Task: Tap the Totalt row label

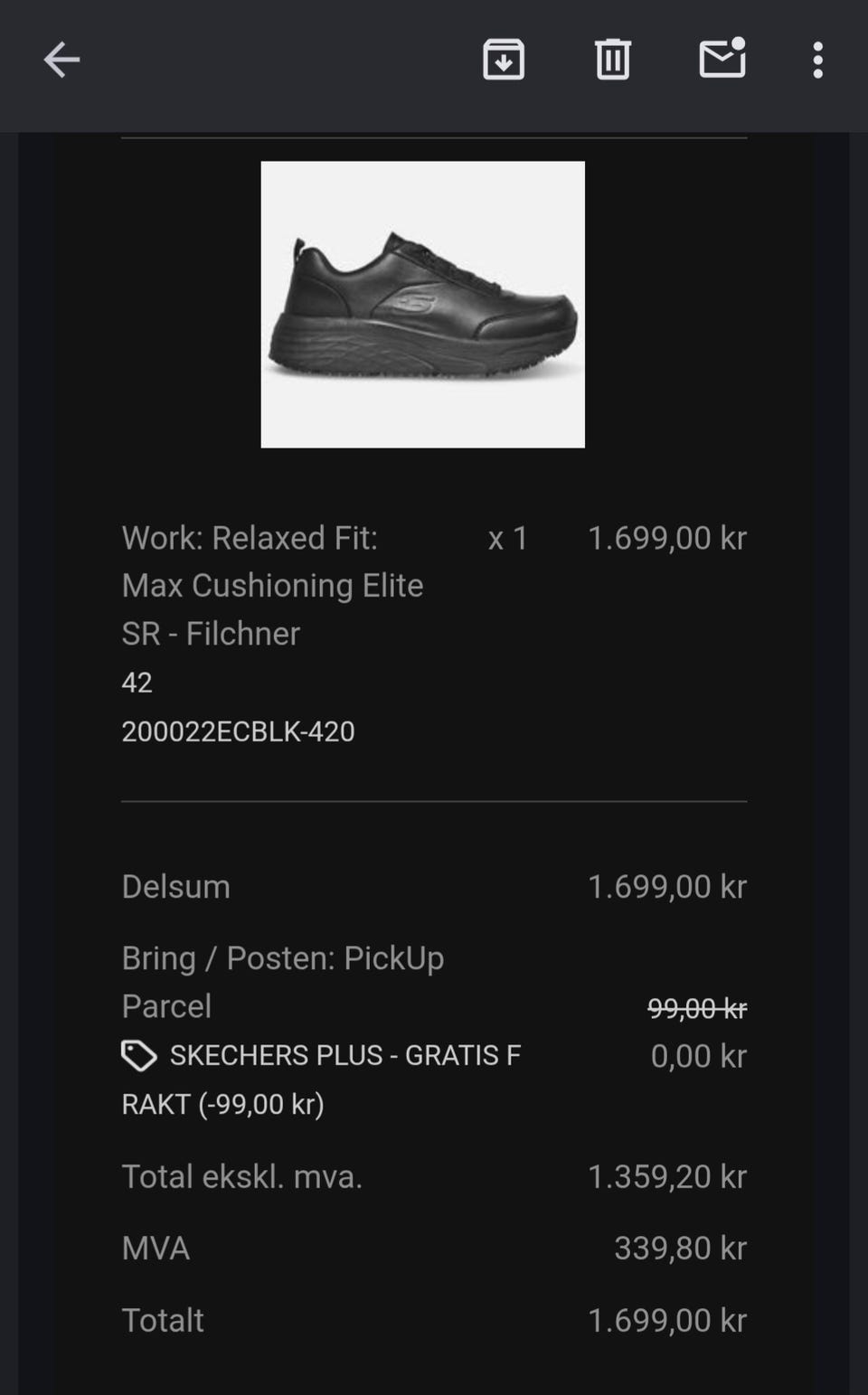Action: [x=163, y=1321]
